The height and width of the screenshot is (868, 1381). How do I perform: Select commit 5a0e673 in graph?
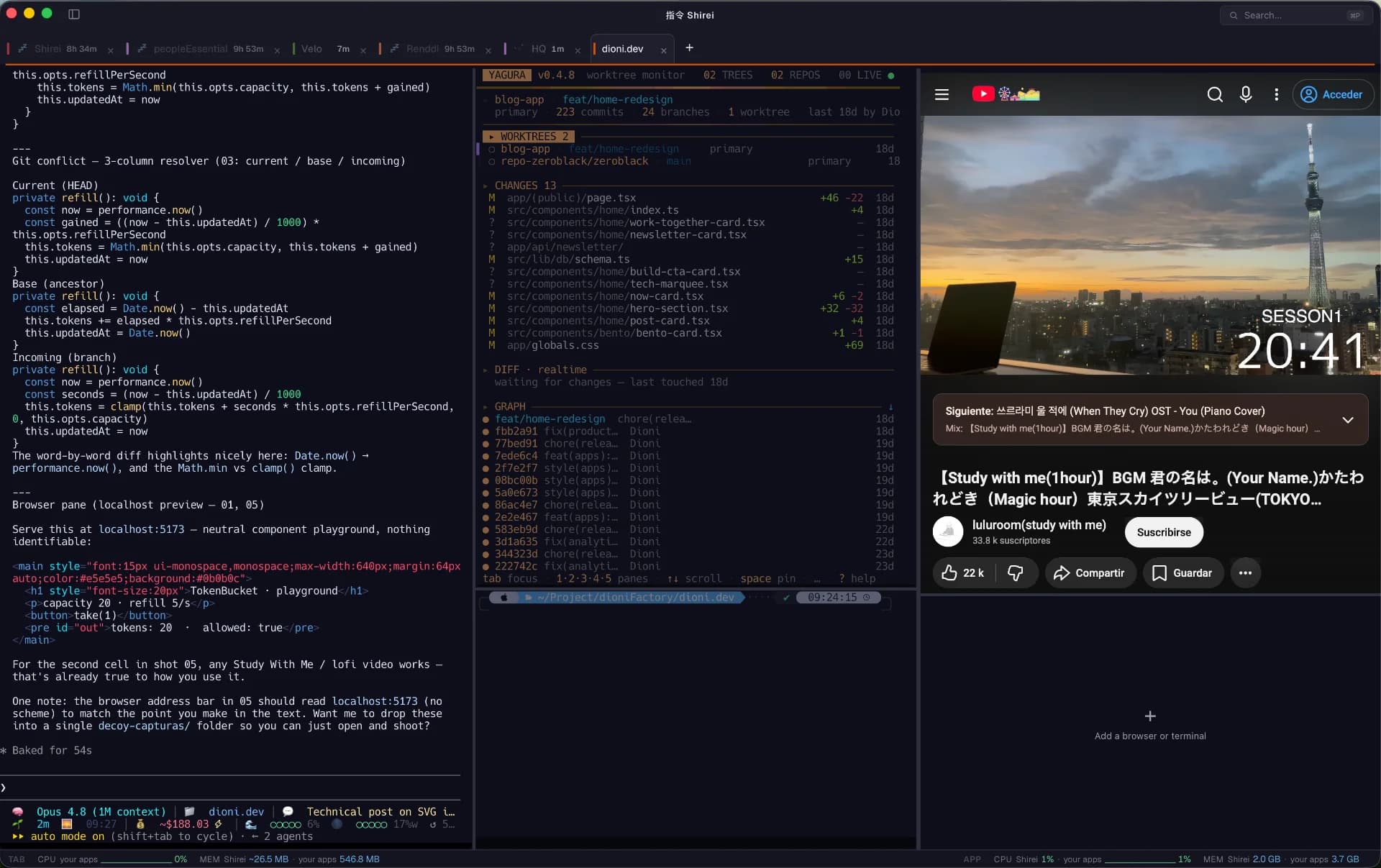click(689, 493)
